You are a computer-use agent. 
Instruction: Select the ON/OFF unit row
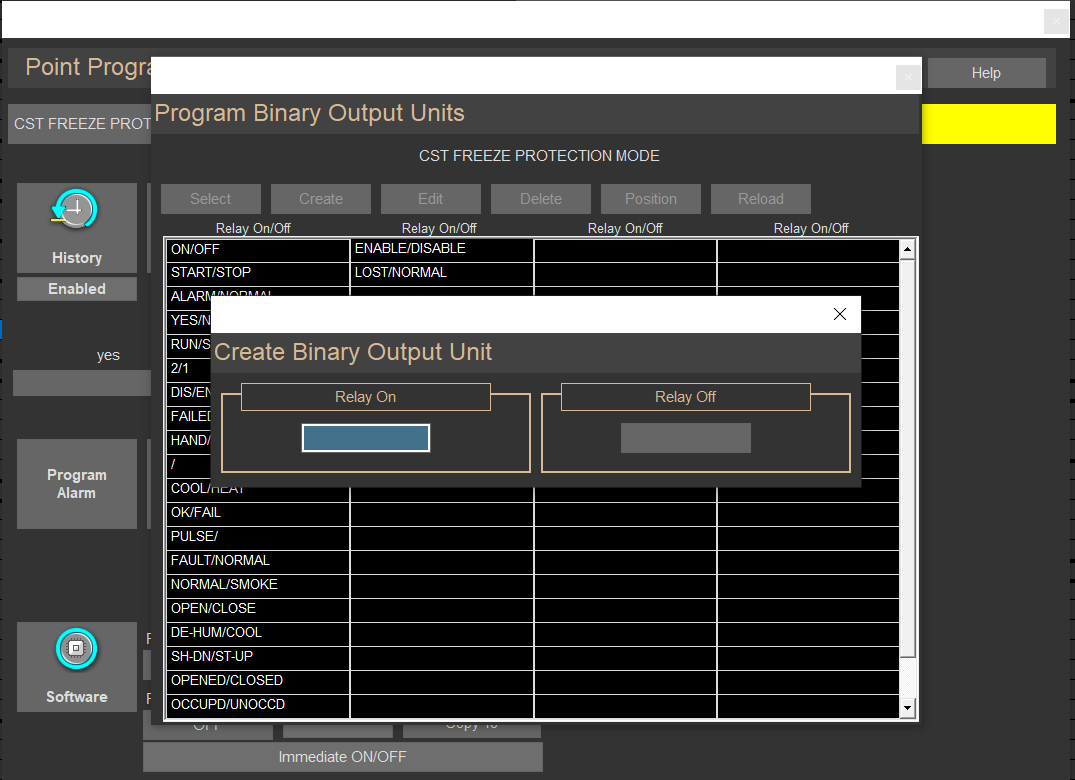click(x=258, y=249)
